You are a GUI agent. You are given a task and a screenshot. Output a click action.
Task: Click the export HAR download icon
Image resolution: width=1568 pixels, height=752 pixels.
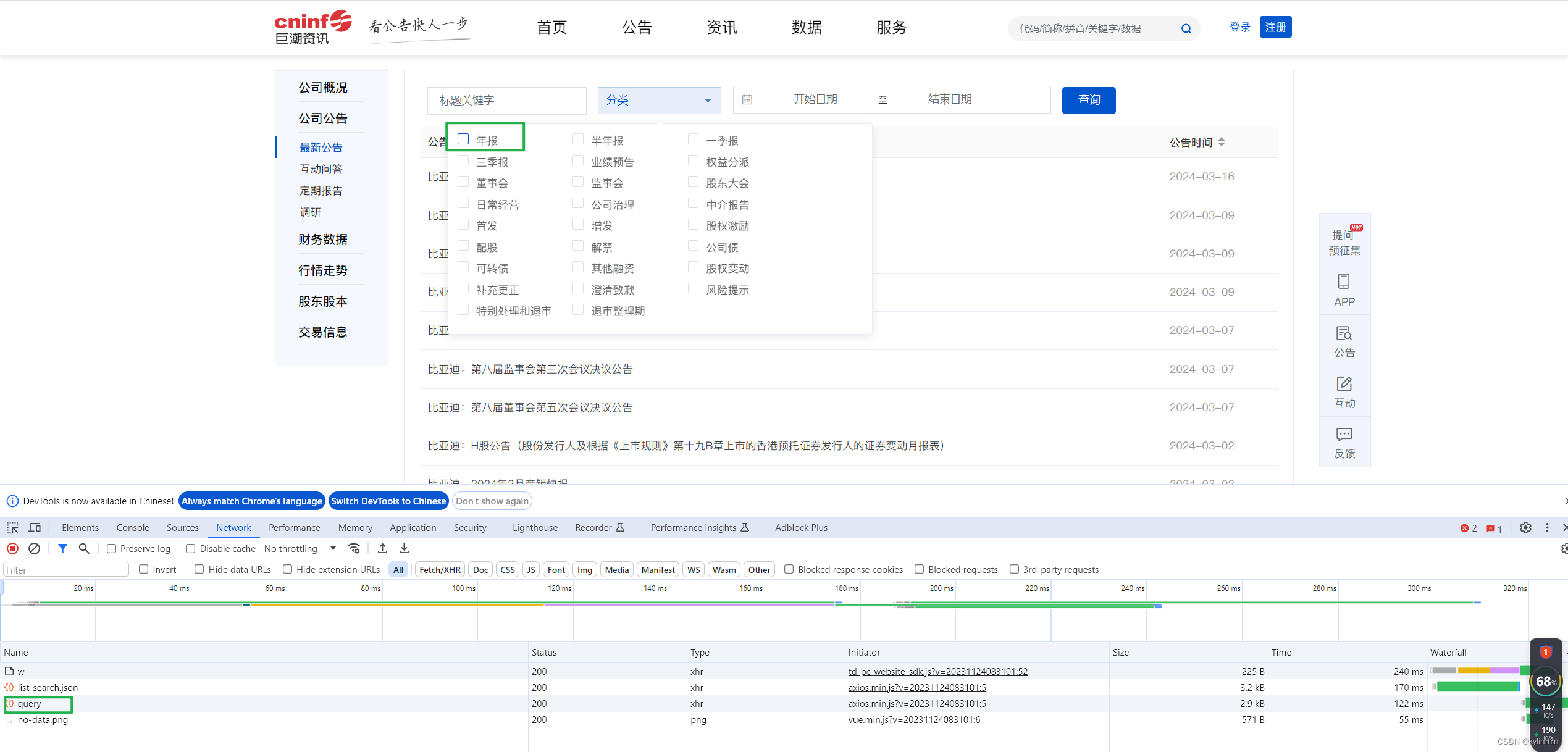coord(404,548)
